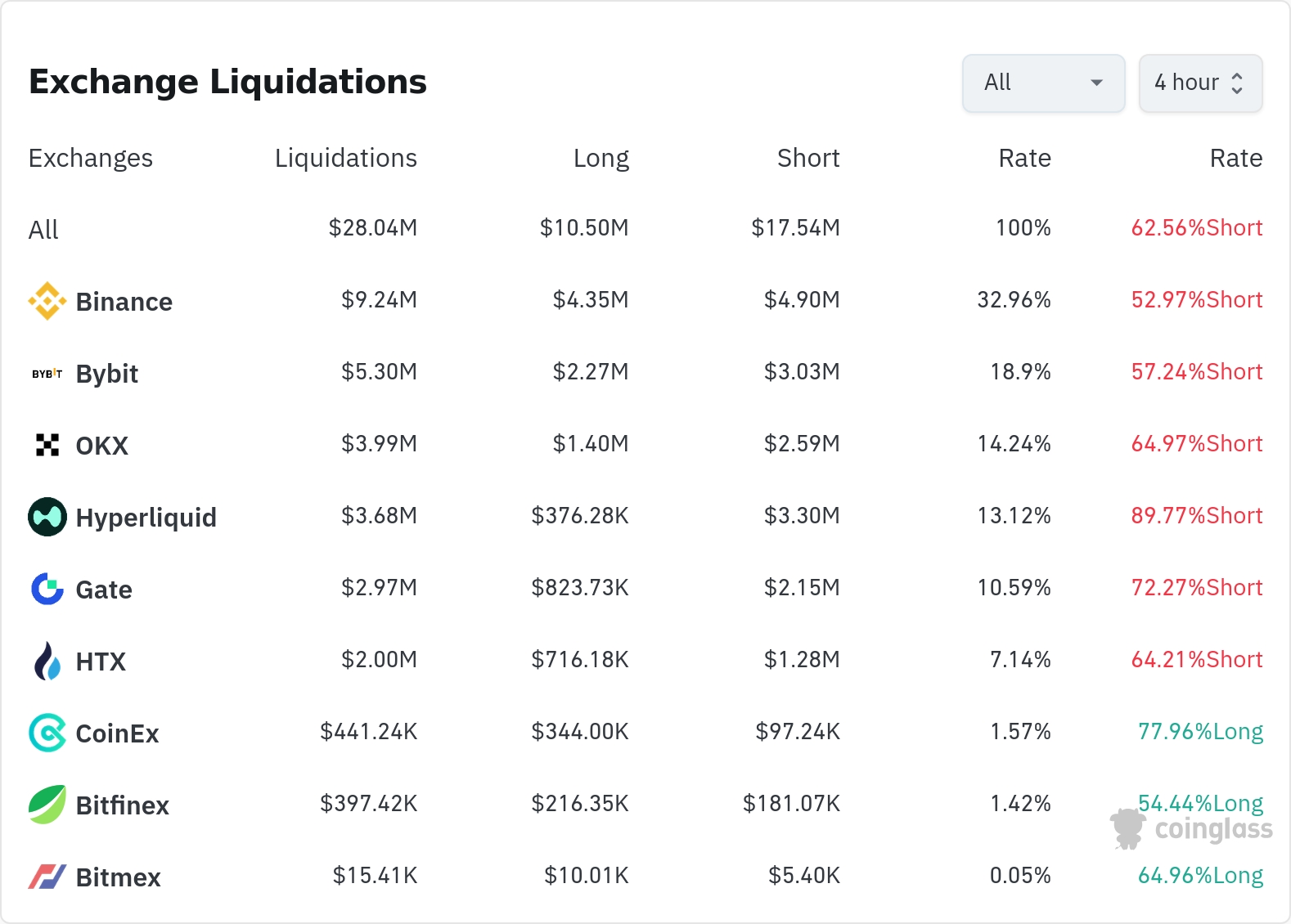Image resolution: width=1291 pixels, height=924 pixels.
Task: Select the All exchanges summary row
Action: click(x=44, y=230)
